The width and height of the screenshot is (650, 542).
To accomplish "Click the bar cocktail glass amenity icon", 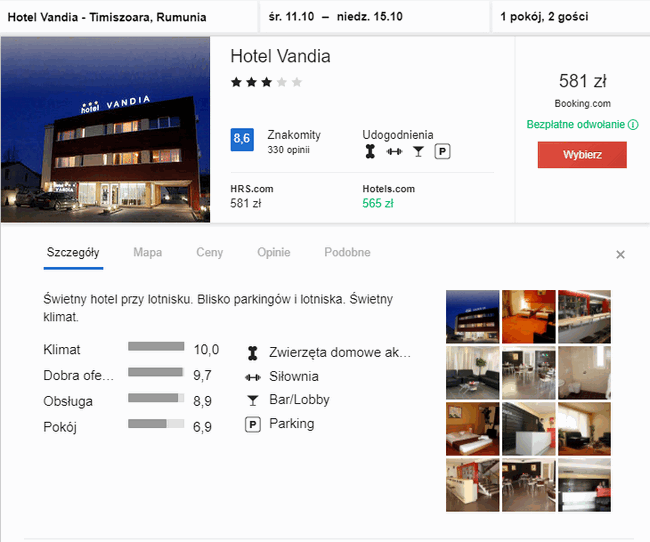I will 418,152.
